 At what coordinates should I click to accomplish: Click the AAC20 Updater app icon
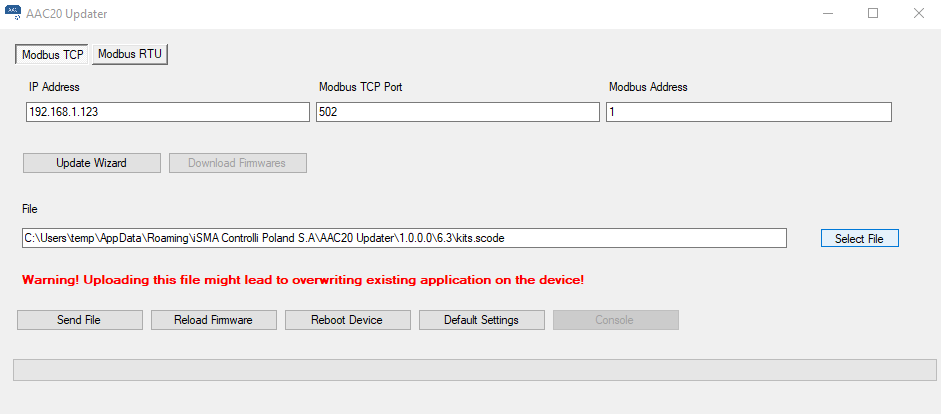(13, 14)
